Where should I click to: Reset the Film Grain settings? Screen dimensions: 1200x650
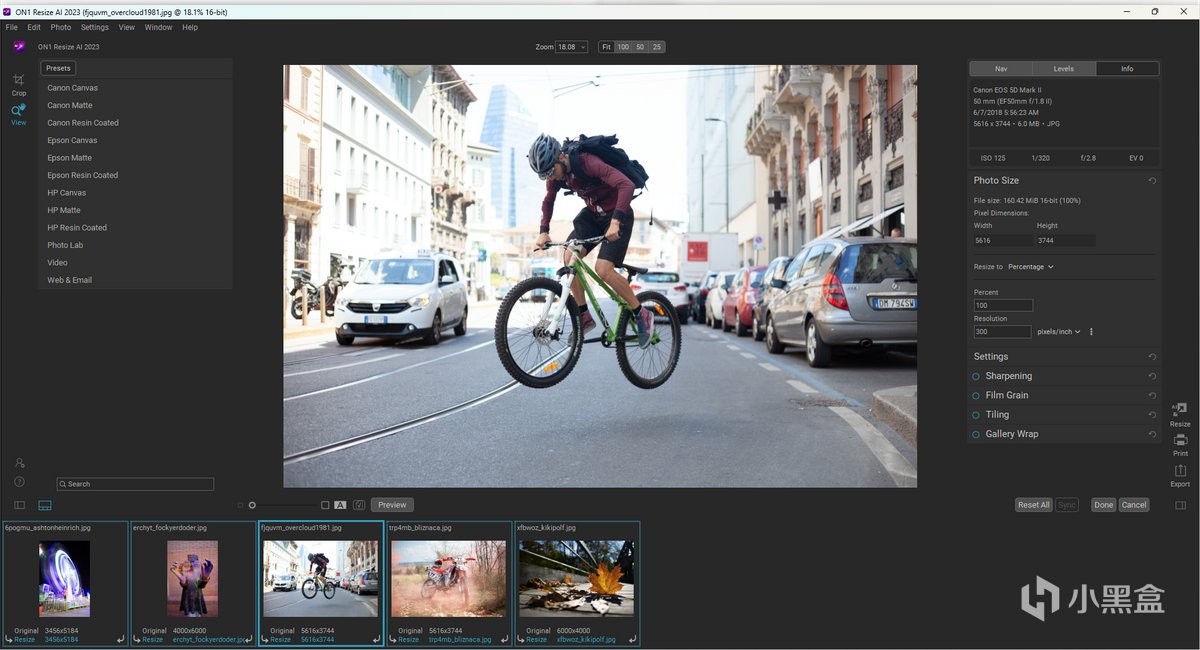pyautogui.click(x=1152, y=395)
